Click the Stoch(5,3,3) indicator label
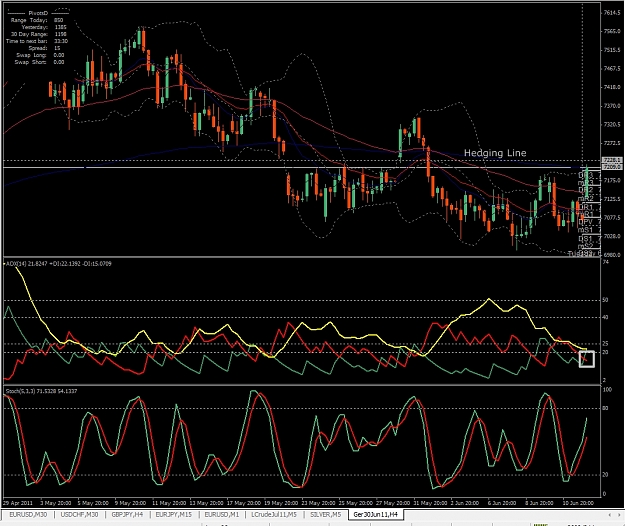 41,391
